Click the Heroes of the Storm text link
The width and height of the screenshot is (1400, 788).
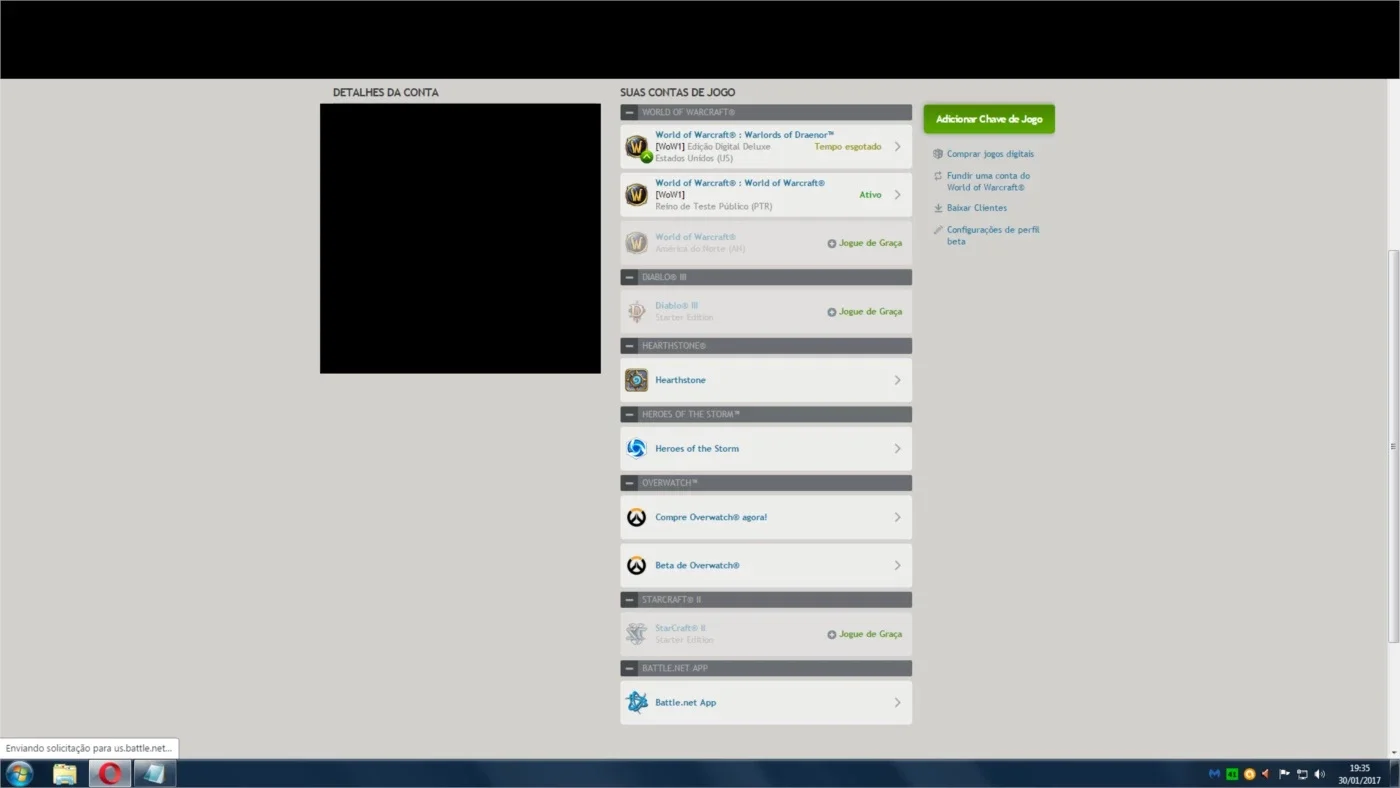[x=697, y=449]
